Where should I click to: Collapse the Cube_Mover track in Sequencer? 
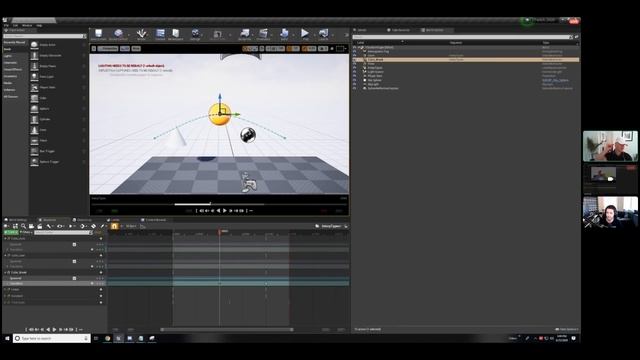(x=5, y=272)
